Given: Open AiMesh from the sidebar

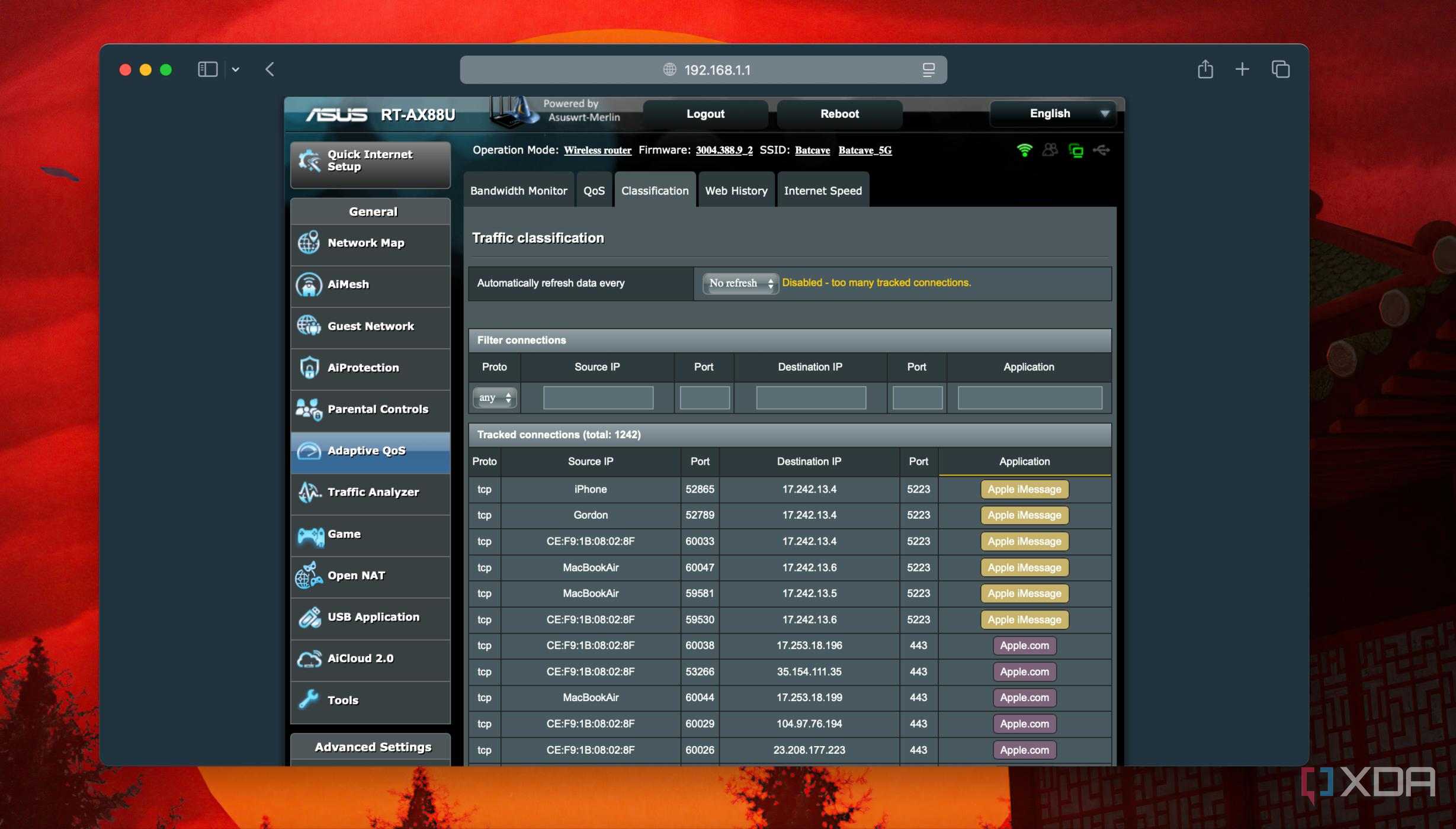Looking at the screenshot, I should point(370,285).
